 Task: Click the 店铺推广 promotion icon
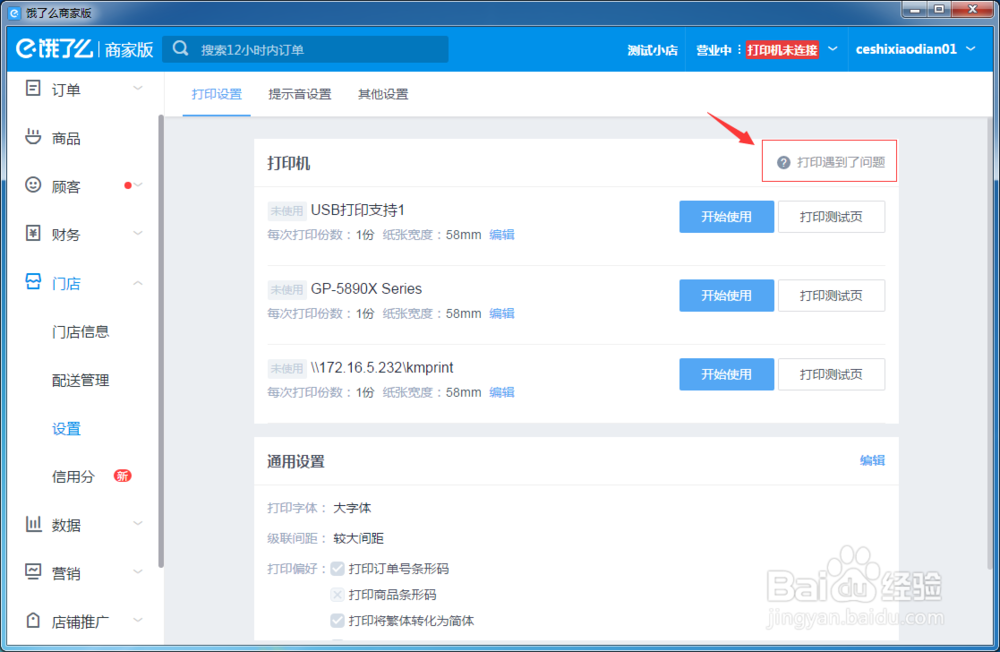pyautogui.click(x=33, y=619)
